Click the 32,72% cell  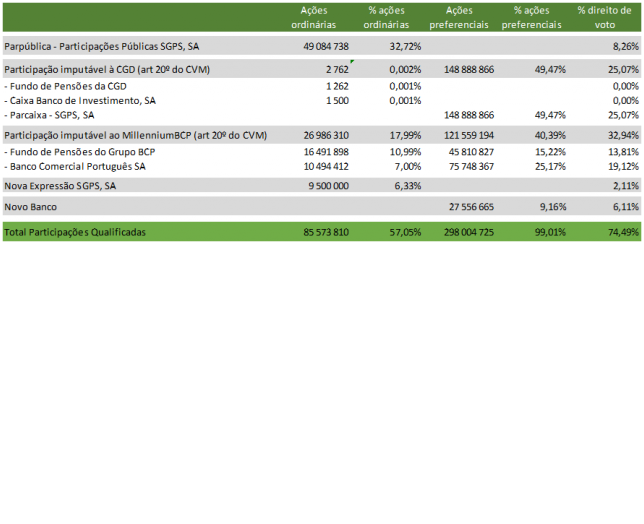(405, 46)
